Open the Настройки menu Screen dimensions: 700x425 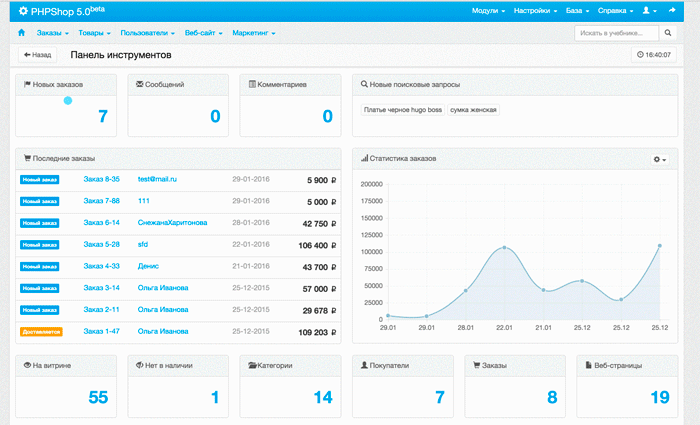coord(535,11)
